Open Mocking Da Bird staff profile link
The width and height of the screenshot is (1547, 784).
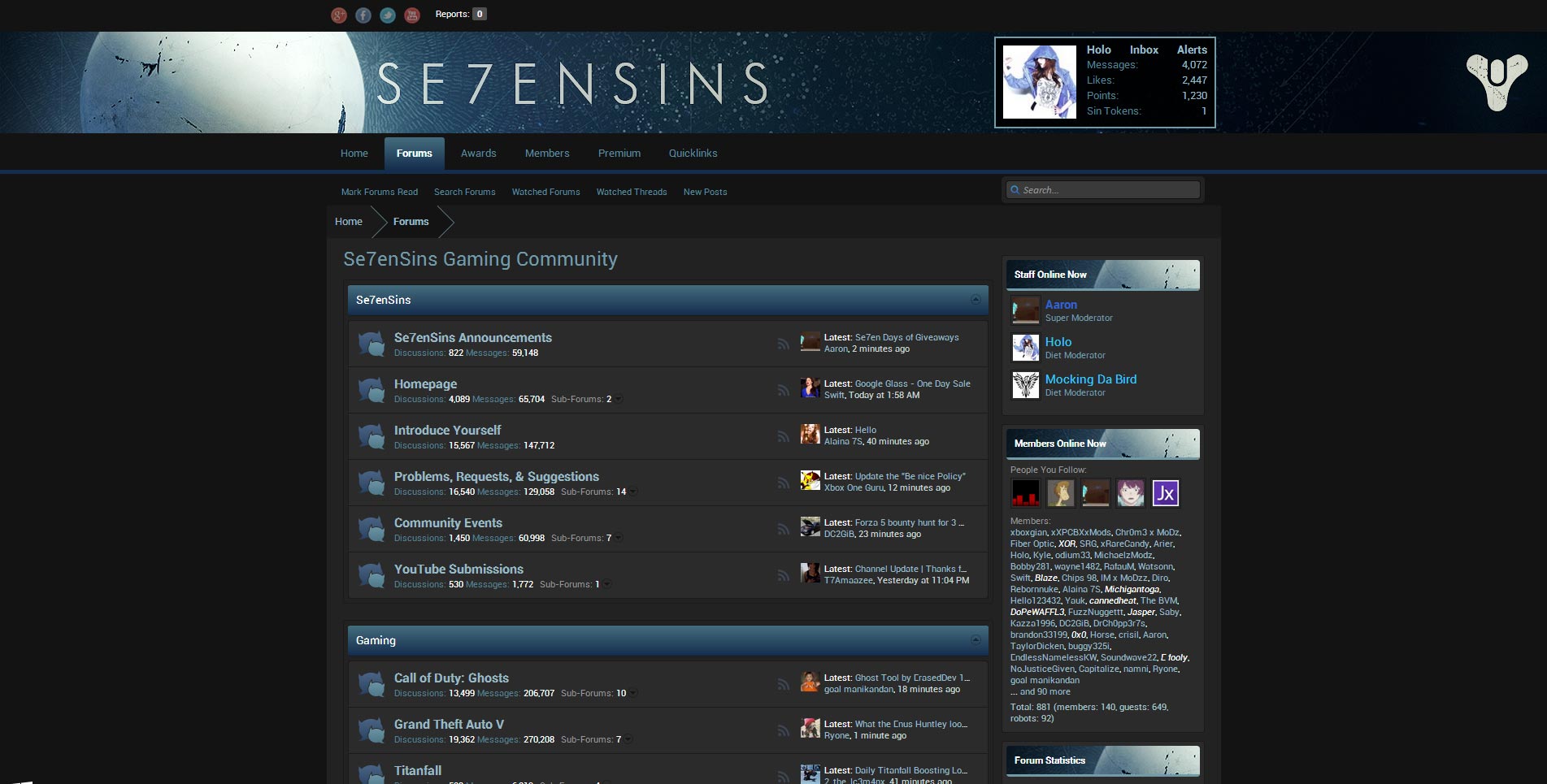tap(1091, 379)
